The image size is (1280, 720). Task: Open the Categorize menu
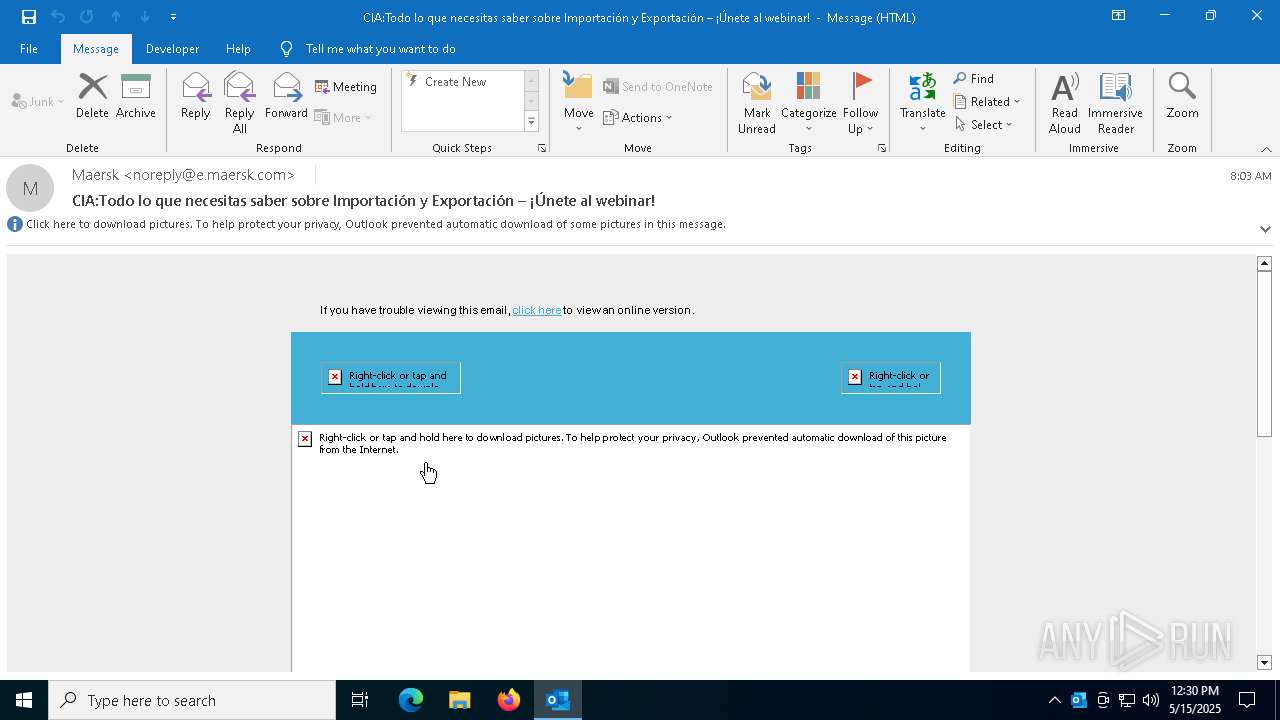(x=808, y=103)
